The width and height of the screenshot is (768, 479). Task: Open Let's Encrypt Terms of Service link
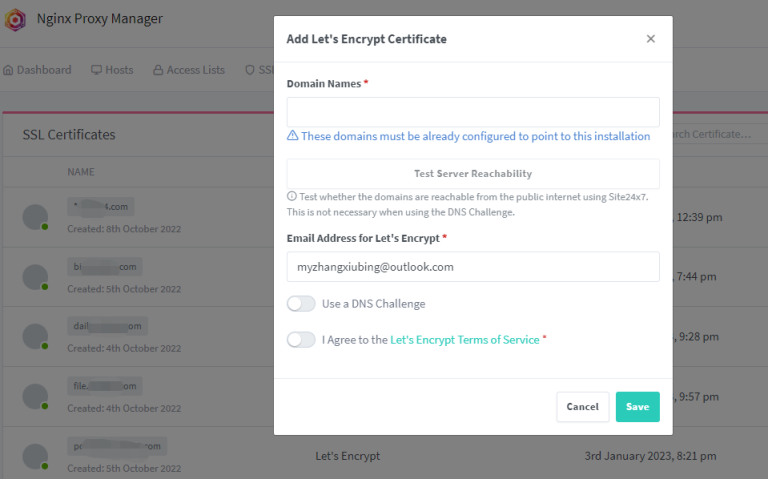click(x=464, y=339)
